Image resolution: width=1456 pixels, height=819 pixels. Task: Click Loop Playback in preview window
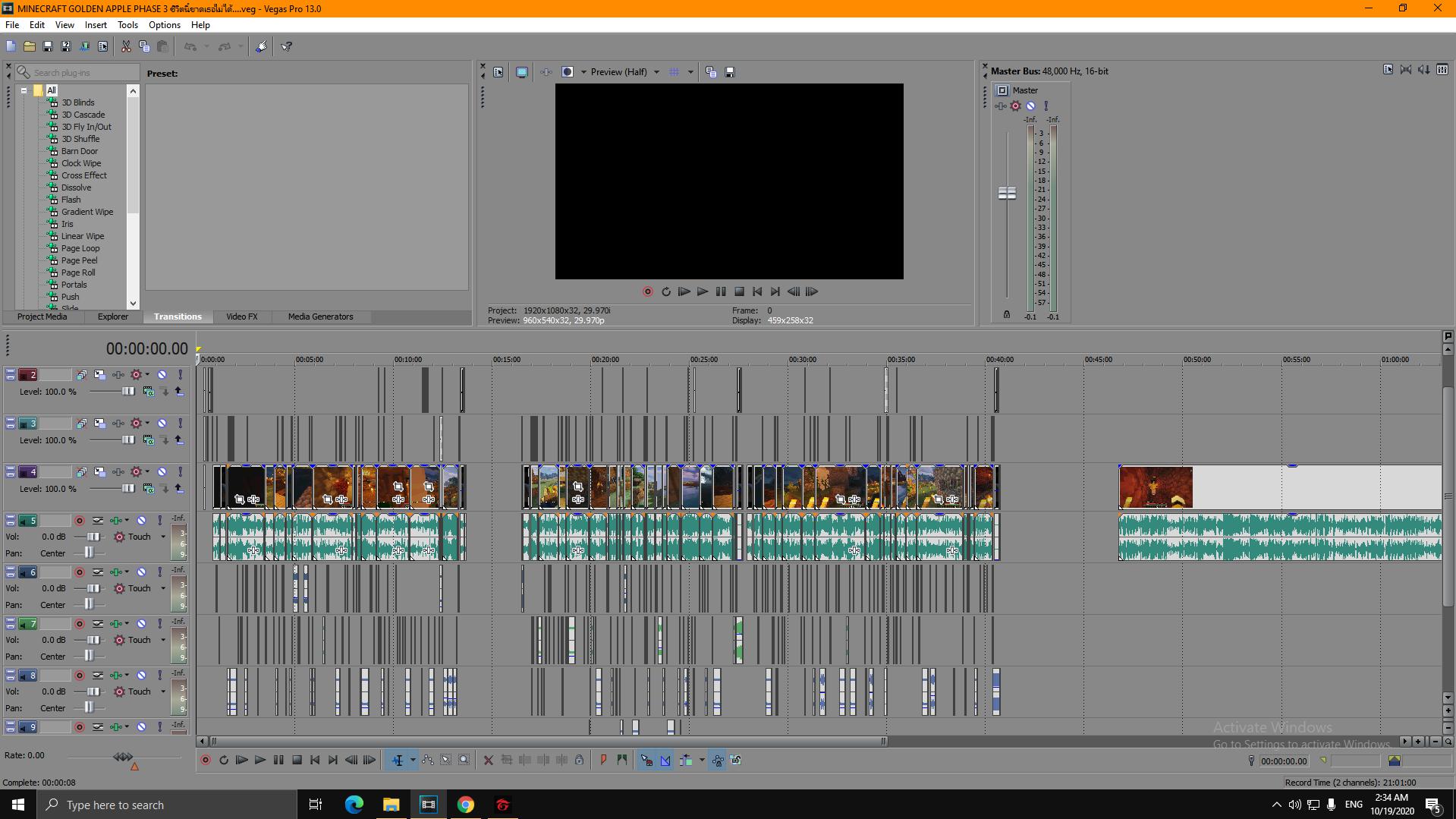pos(665,291)
